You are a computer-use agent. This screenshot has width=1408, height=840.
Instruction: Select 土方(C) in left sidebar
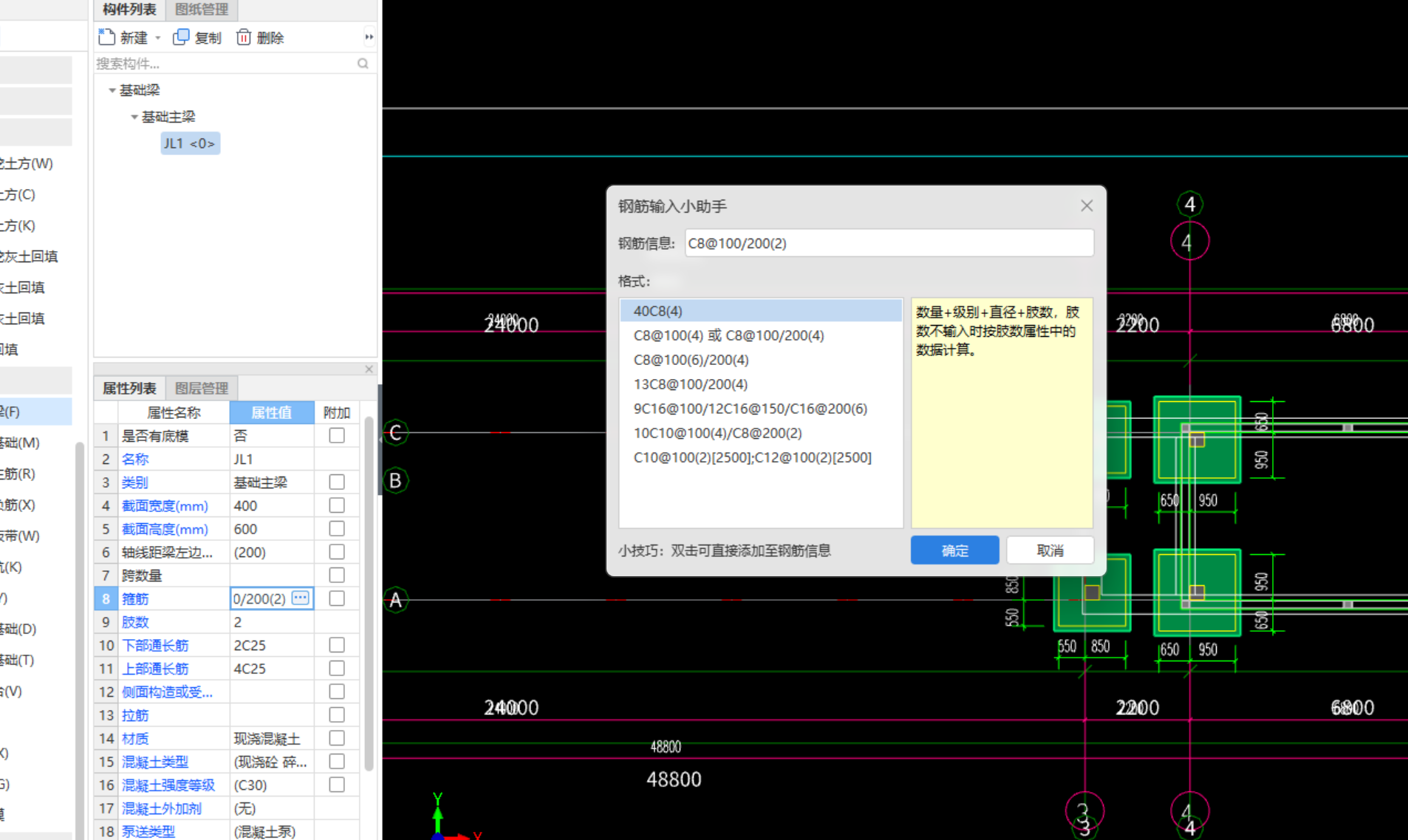[17, 194]
